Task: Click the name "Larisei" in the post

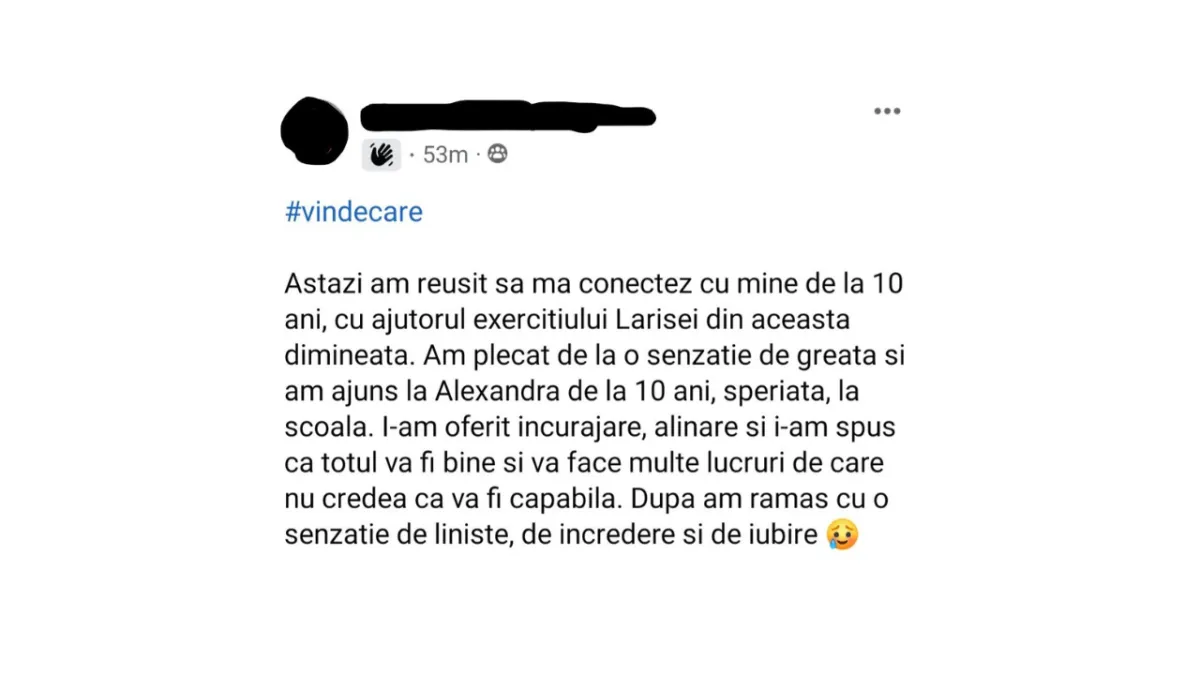Action: point(650,320)
